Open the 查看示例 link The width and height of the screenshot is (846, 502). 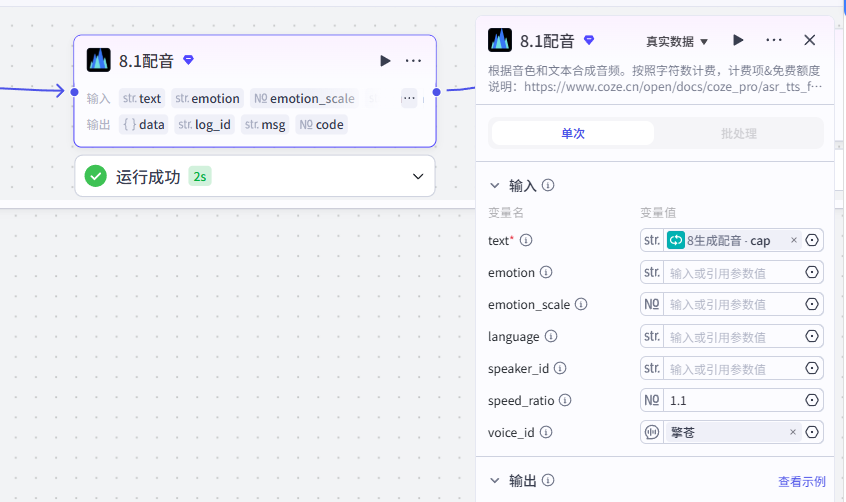[802, 481]
